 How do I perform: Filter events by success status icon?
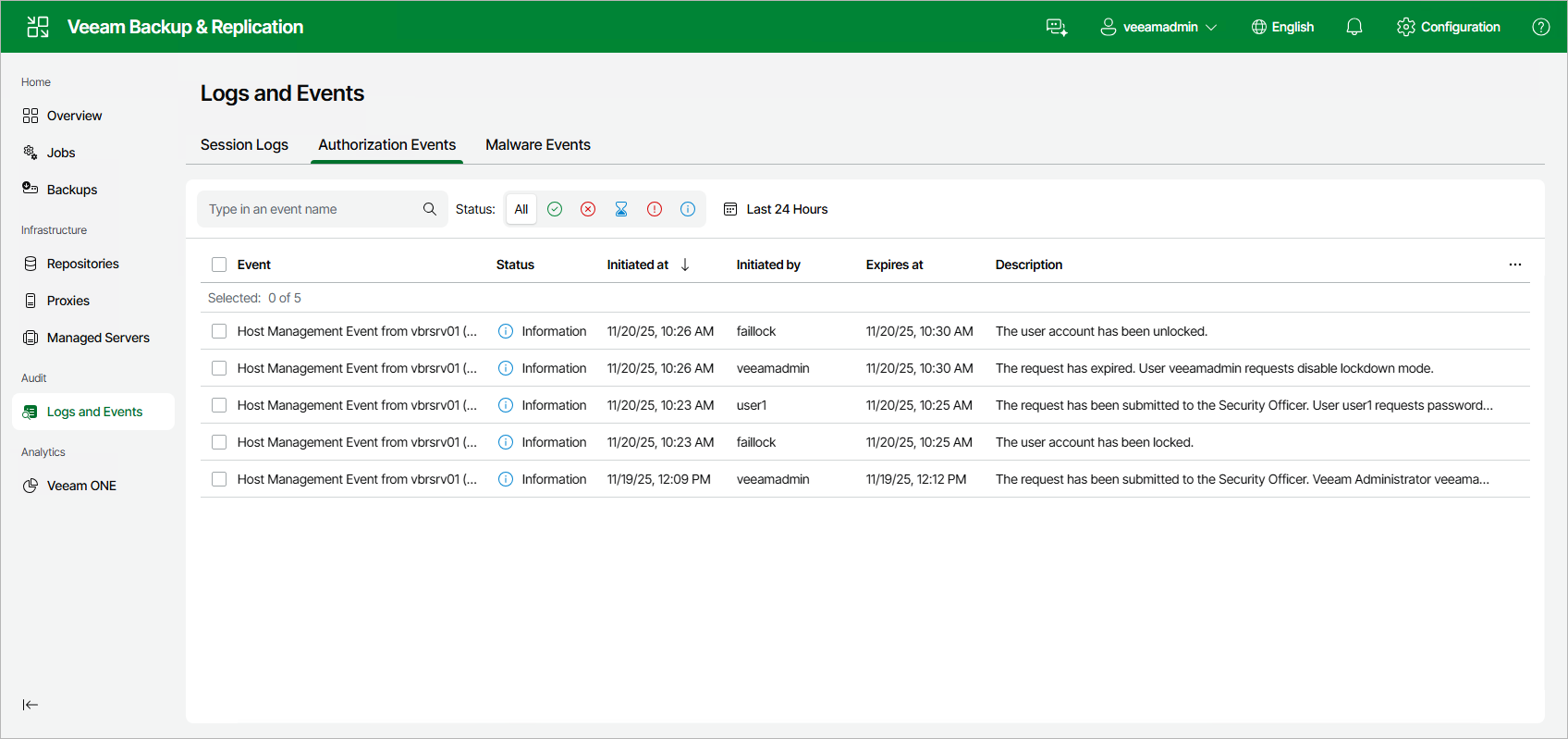pyautogui.click(x=555, y=209)
